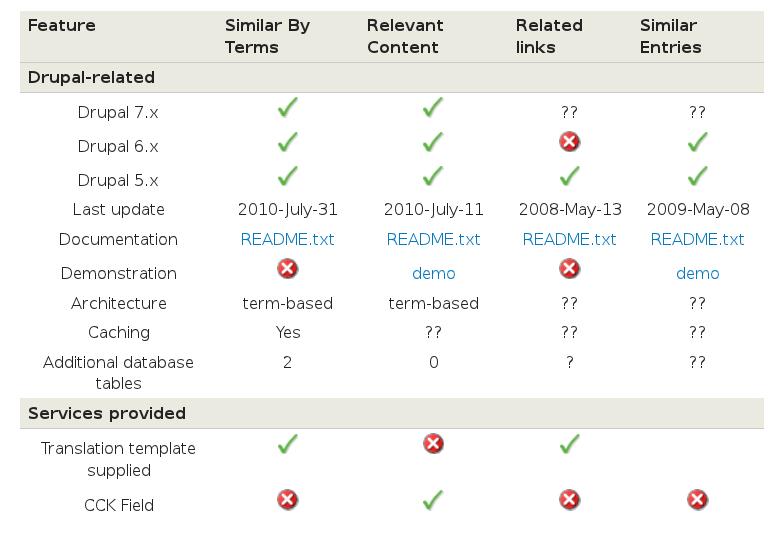Open README.txt for Similar By Terms
Viewport: 776px width, 538px height.
pyautogui.click(x=288, y=240)
